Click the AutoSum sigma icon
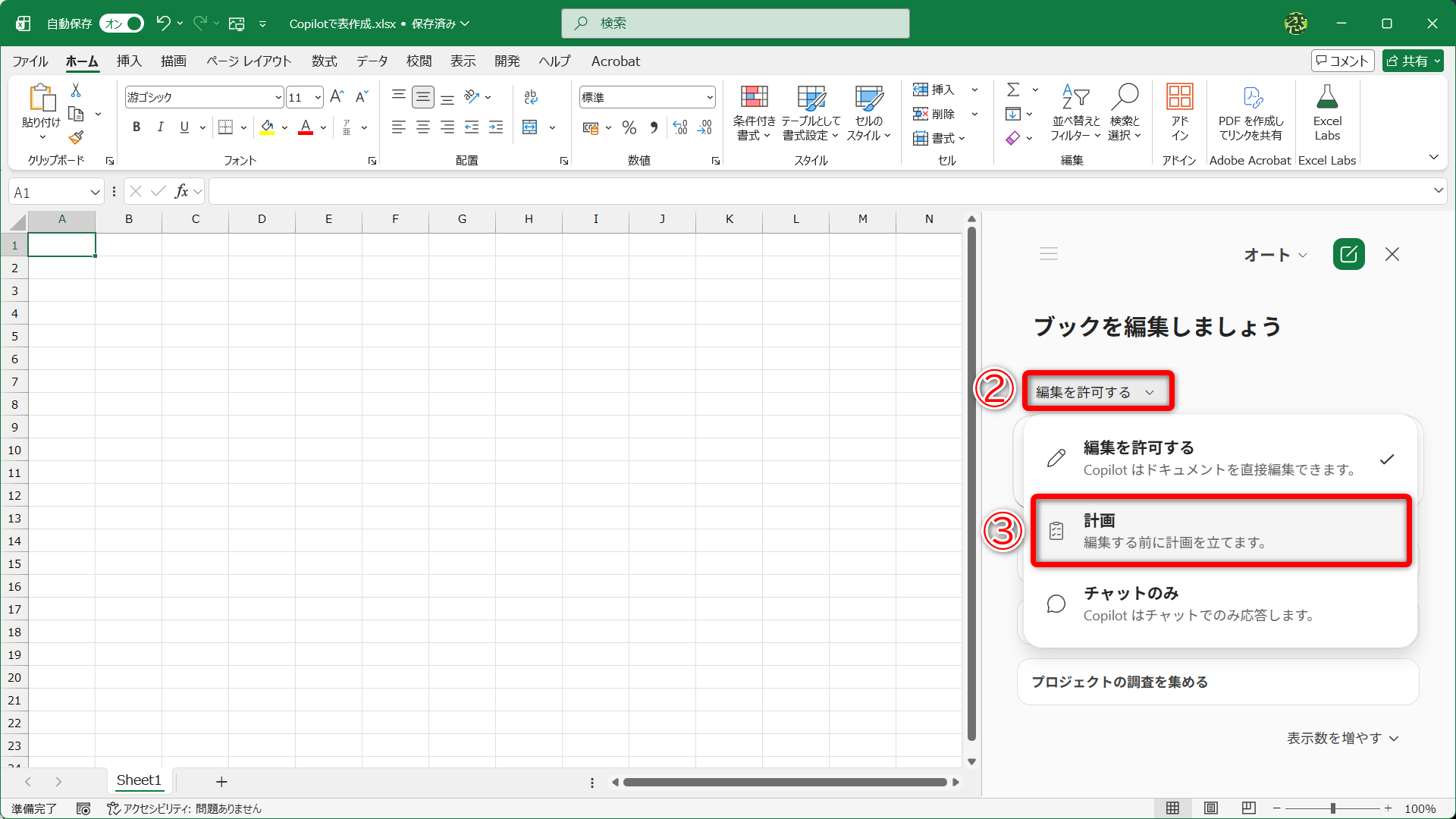This screenshot has width=1456, height=819. (x=1013, y=89)
